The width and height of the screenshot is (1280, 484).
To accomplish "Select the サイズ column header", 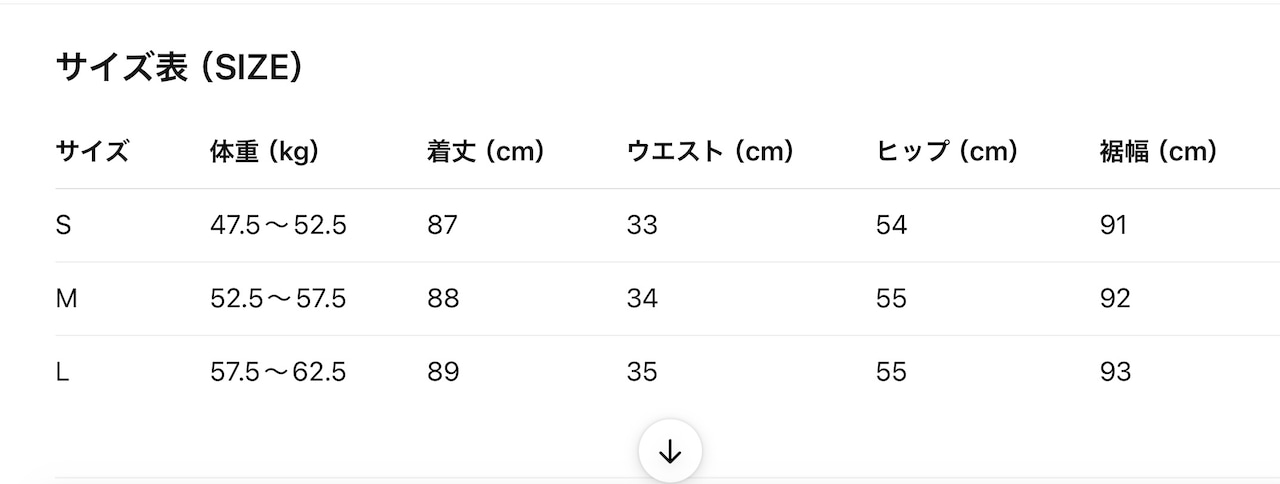I will point(92,152).
